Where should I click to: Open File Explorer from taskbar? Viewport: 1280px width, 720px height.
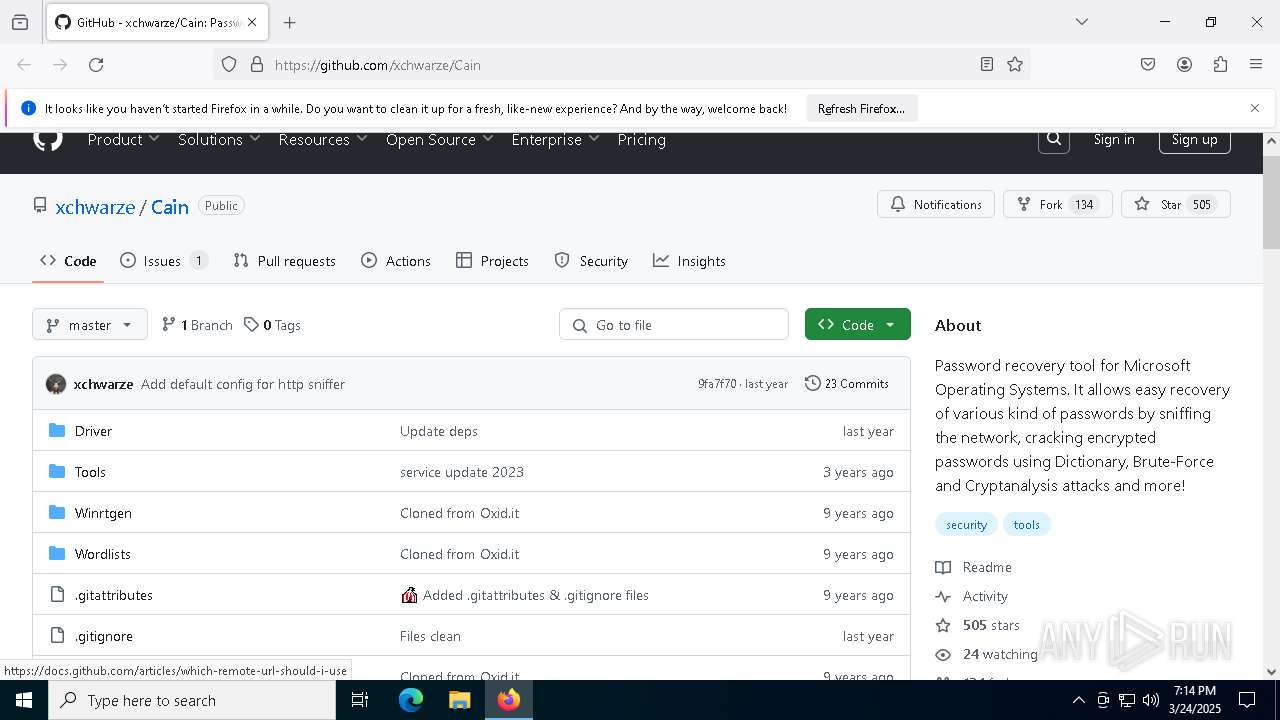point(459,700)
